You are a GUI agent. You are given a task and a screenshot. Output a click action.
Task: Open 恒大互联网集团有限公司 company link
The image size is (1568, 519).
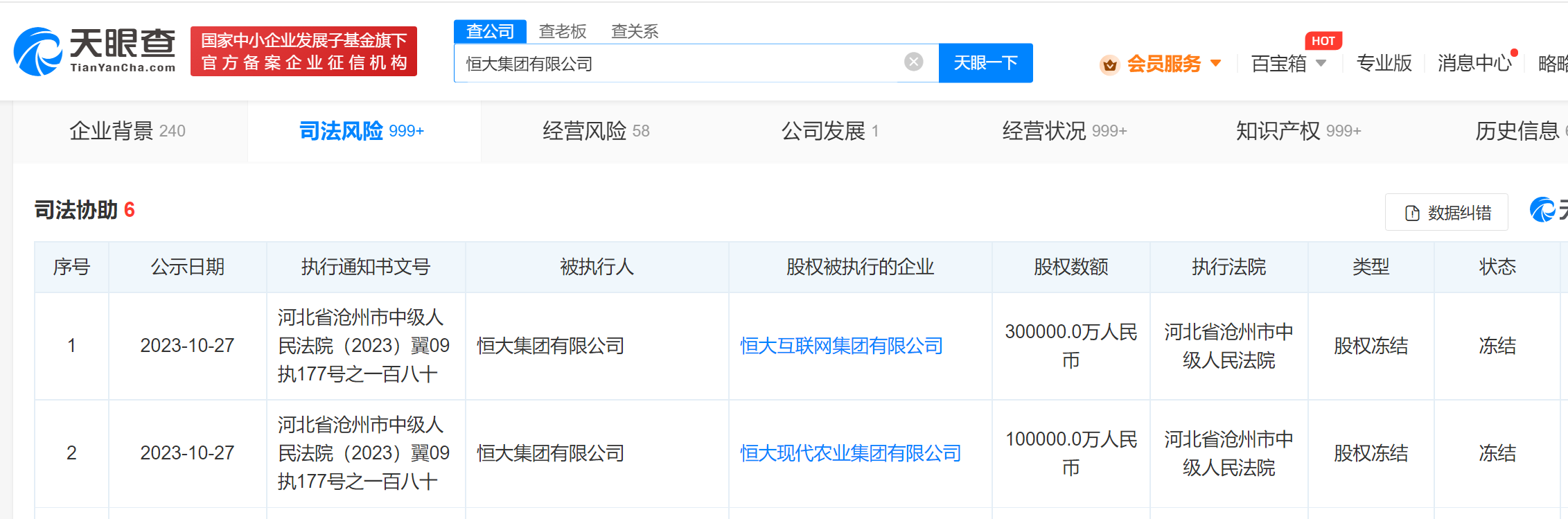[841, 346]
